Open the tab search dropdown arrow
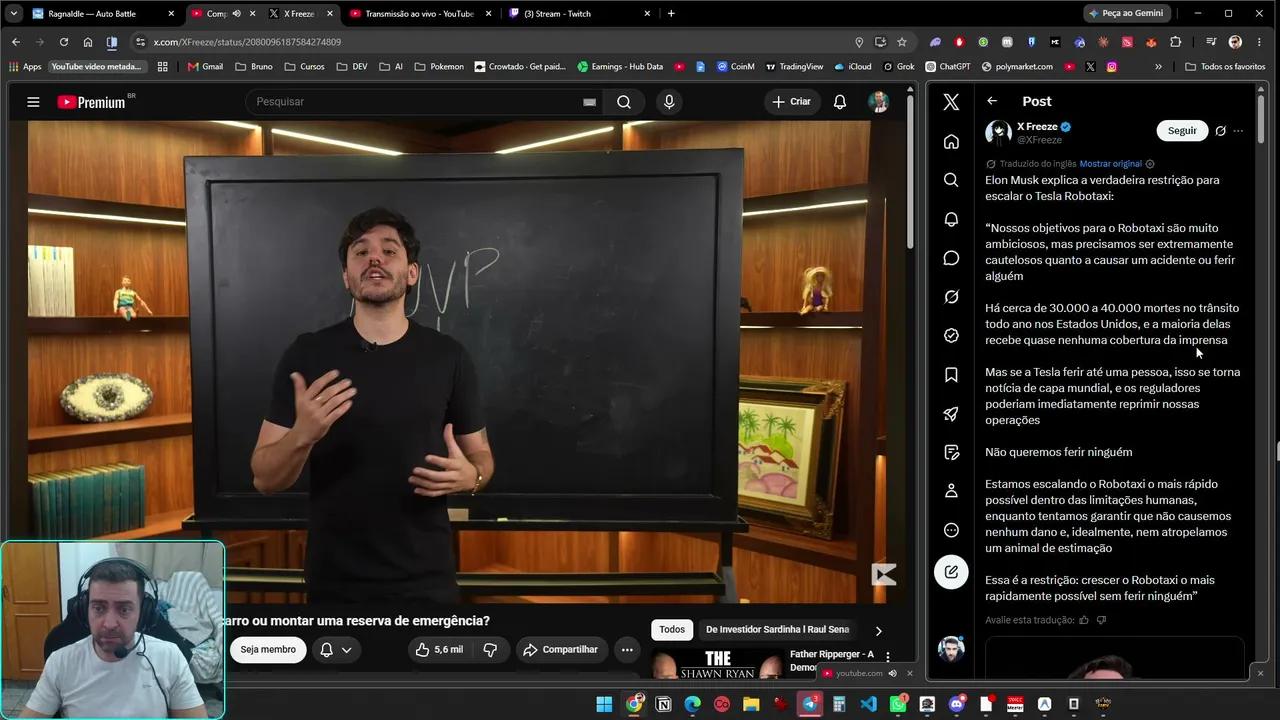Screen dimensions: 1280x720 (14, 14)
